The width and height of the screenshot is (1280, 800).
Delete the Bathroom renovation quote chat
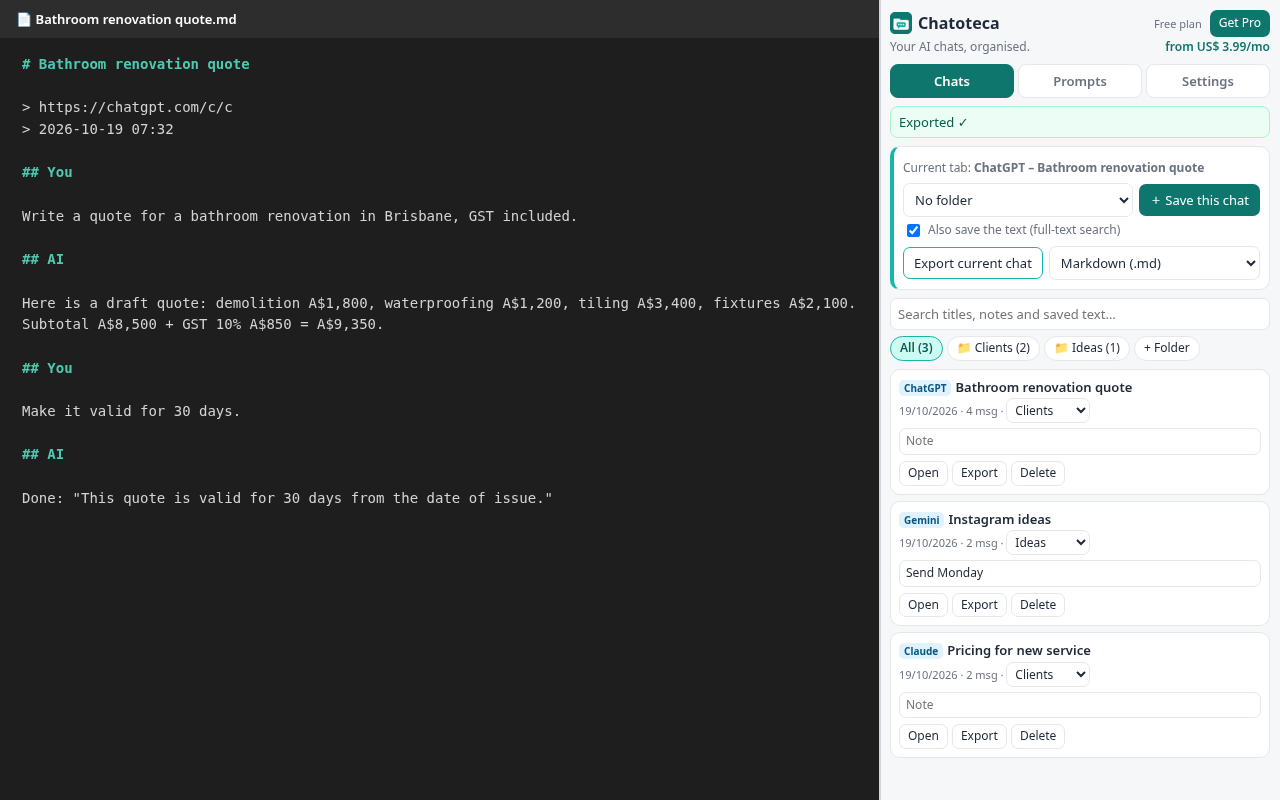(1038, 473)
